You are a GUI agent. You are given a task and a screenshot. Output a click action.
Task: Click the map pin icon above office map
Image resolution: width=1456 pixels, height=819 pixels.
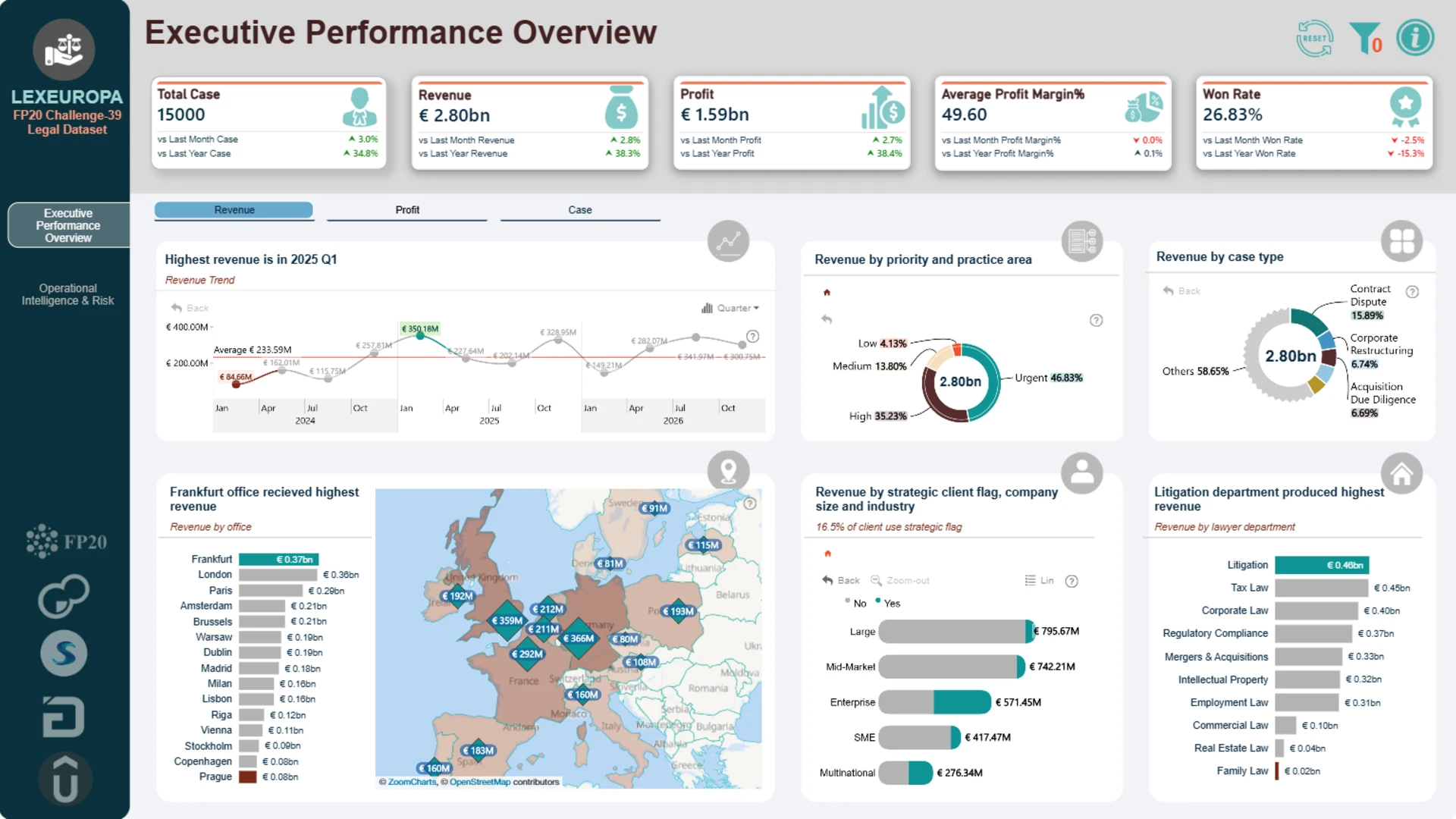coord(728,471)
